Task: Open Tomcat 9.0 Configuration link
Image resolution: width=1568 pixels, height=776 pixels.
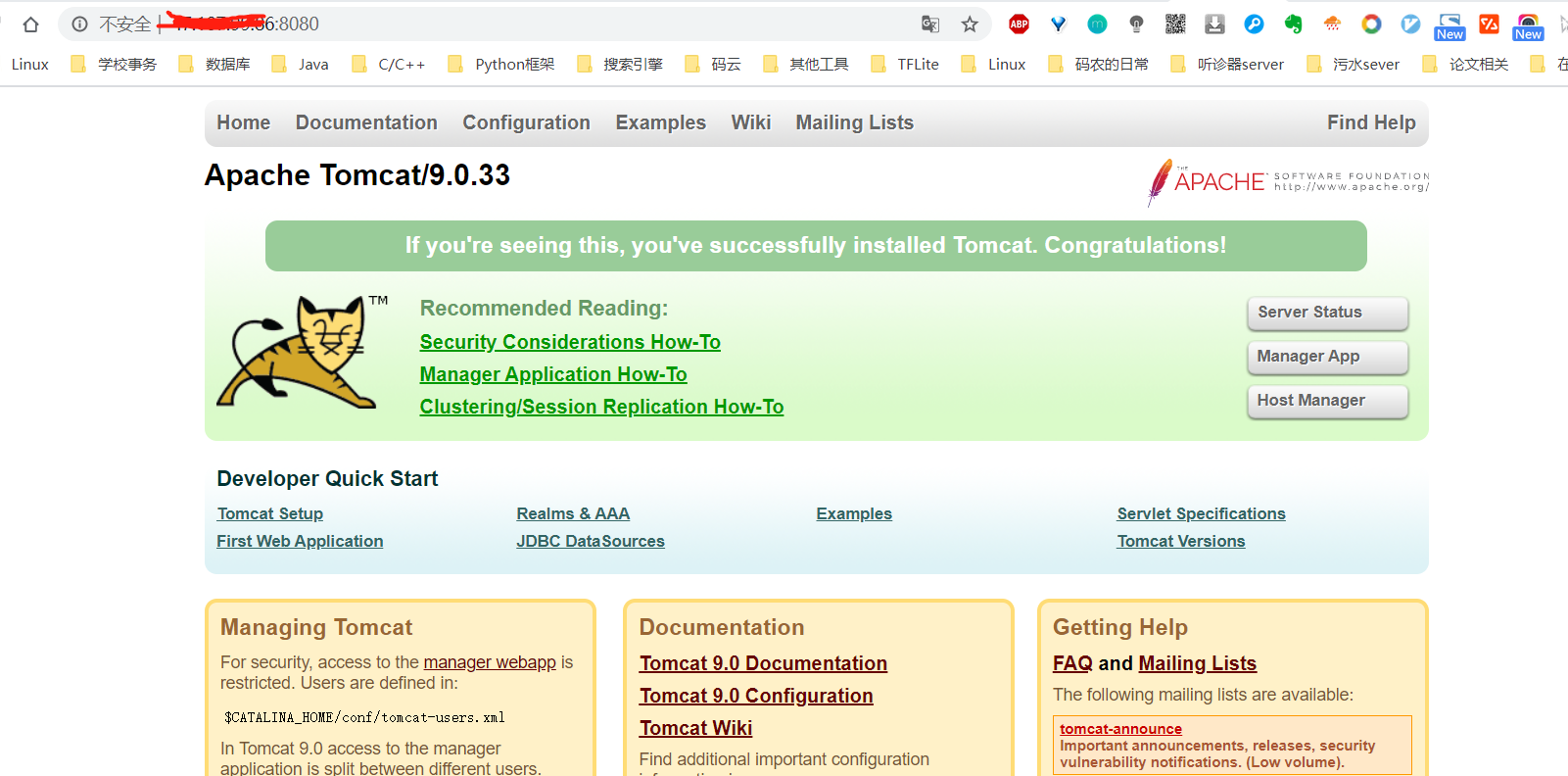Action: (756, 696)
